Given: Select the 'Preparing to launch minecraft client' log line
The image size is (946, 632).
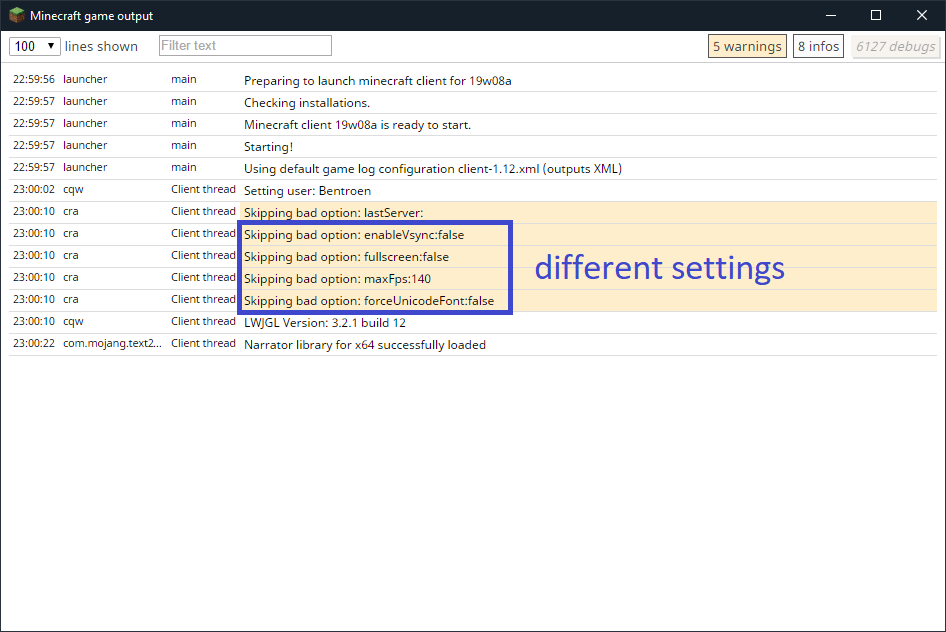Looking at the screenshot, I should tap(384, 81).
